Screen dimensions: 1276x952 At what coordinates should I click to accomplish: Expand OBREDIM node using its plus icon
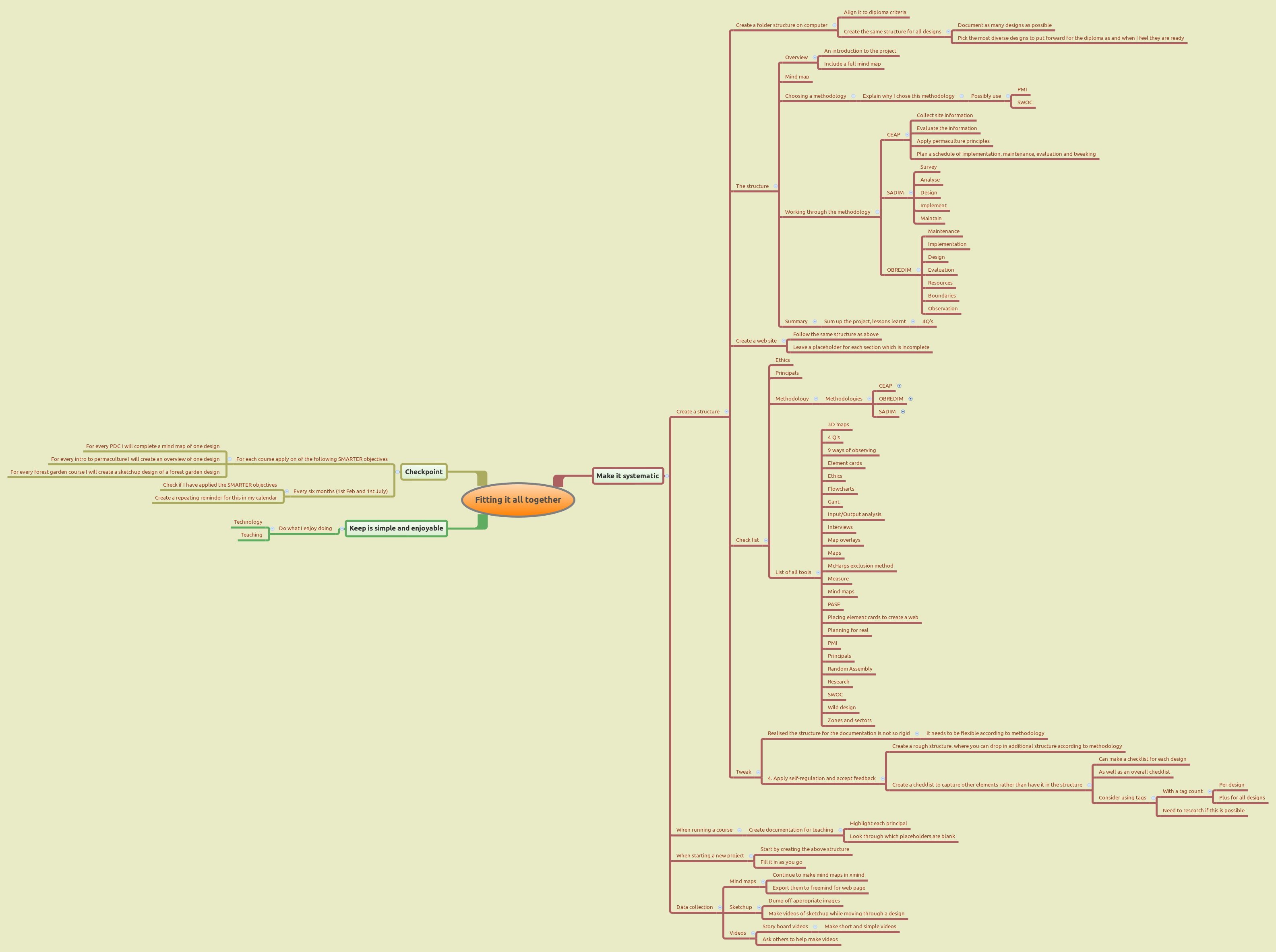(911, 399)
